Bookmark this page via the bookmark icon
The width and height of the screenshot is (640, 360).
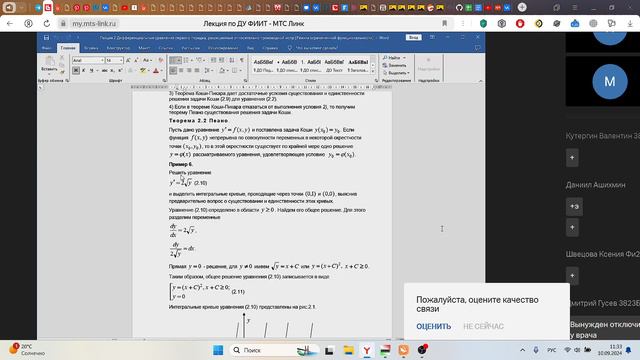pyautogui.click(x=444, y=24)
